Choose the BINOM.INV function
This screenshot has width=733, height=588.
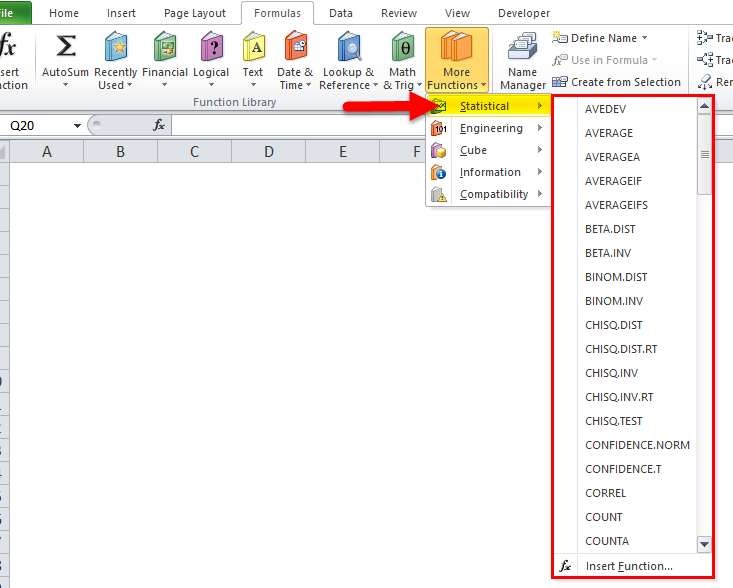pyautogui.click(x=614, y=301)
